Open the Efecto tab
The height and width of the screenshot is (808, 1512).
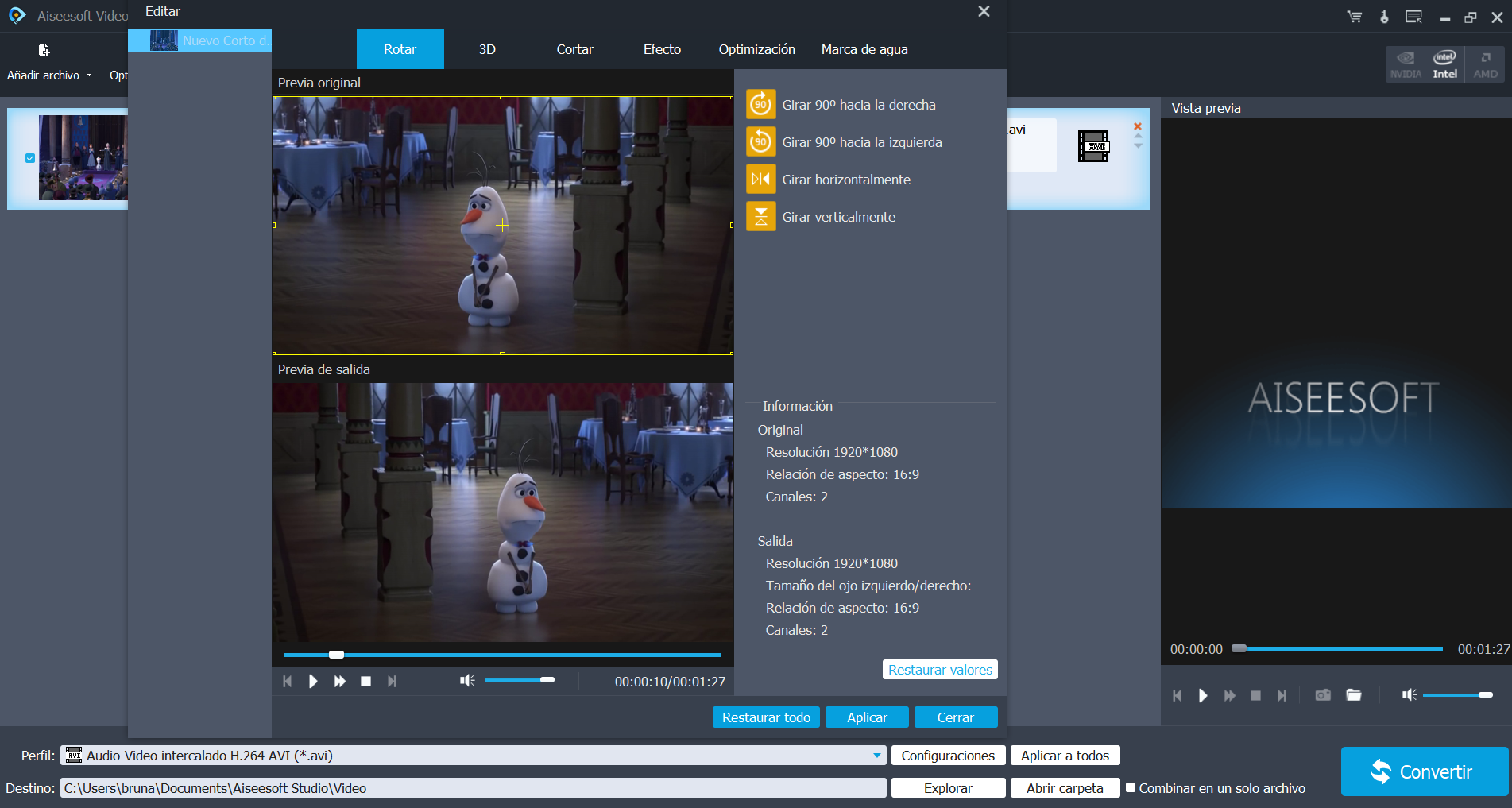click(662, 49)
